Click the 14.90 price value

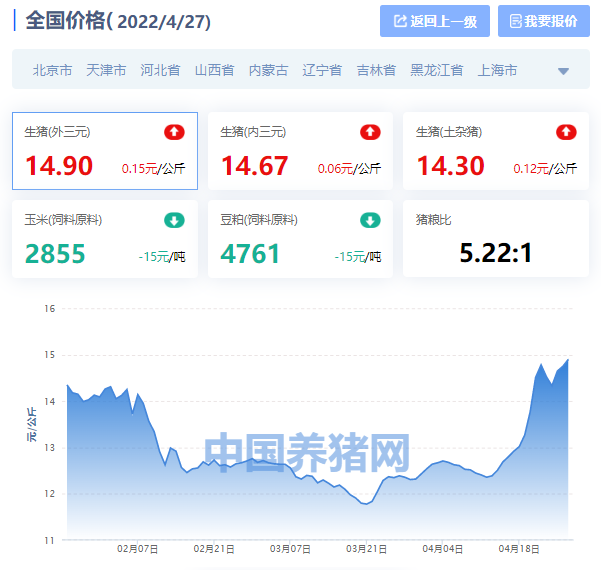[59, 166]
